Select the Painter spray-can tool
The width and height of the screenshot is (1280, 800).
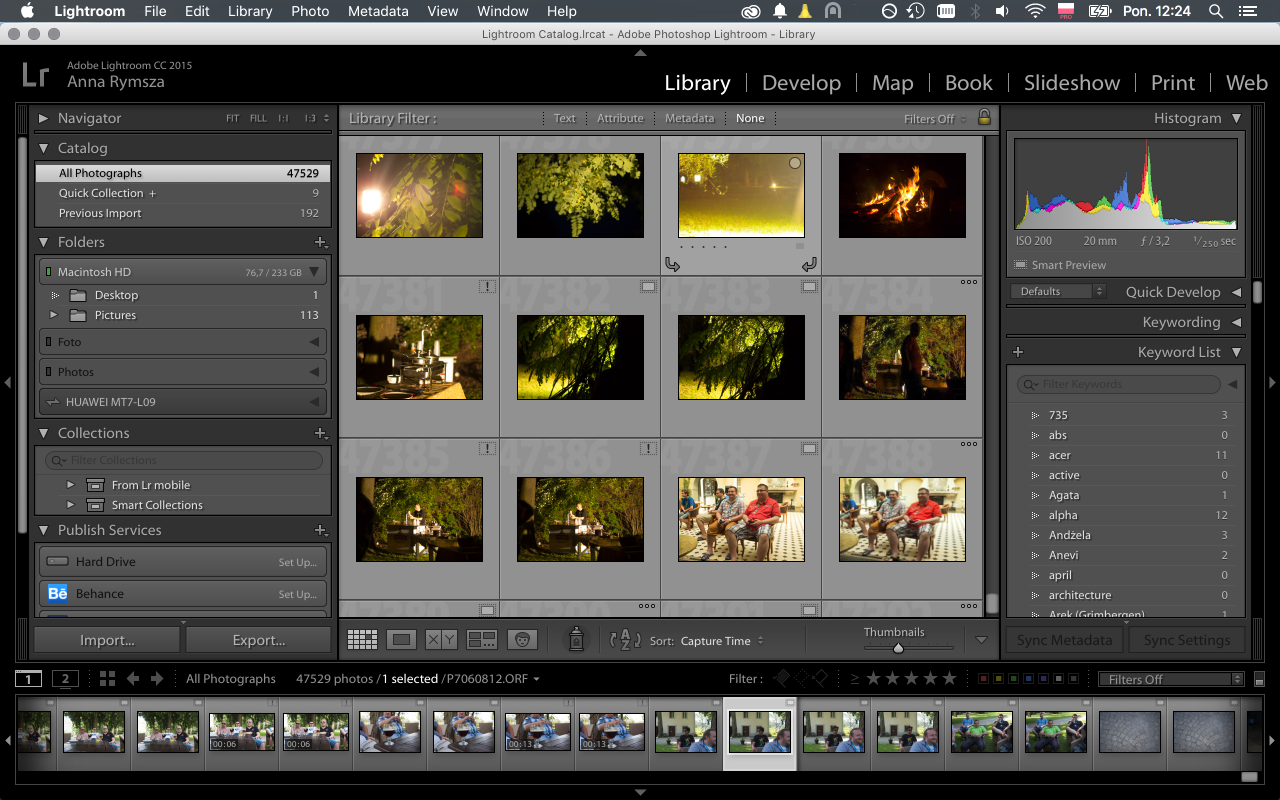577,639
